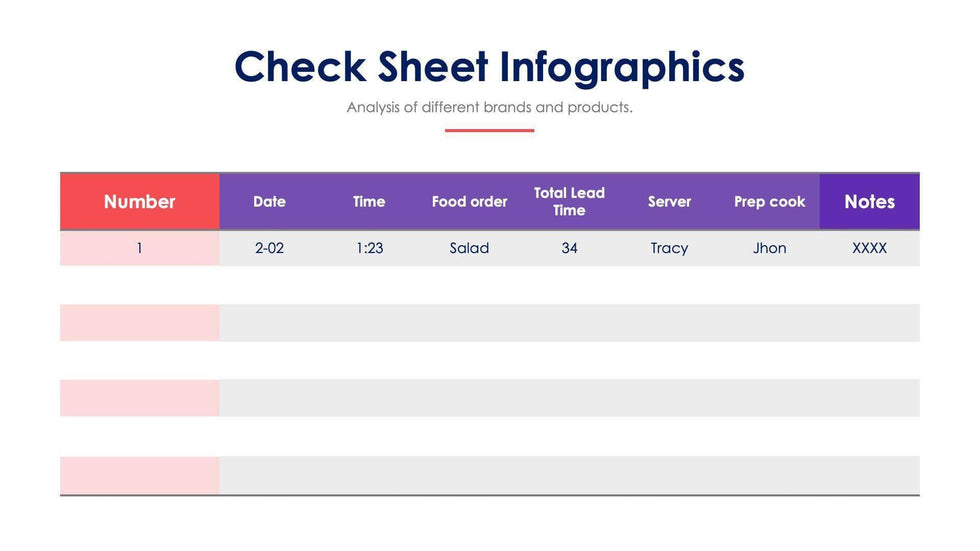Select the cell containing number 1

[139, 248]
